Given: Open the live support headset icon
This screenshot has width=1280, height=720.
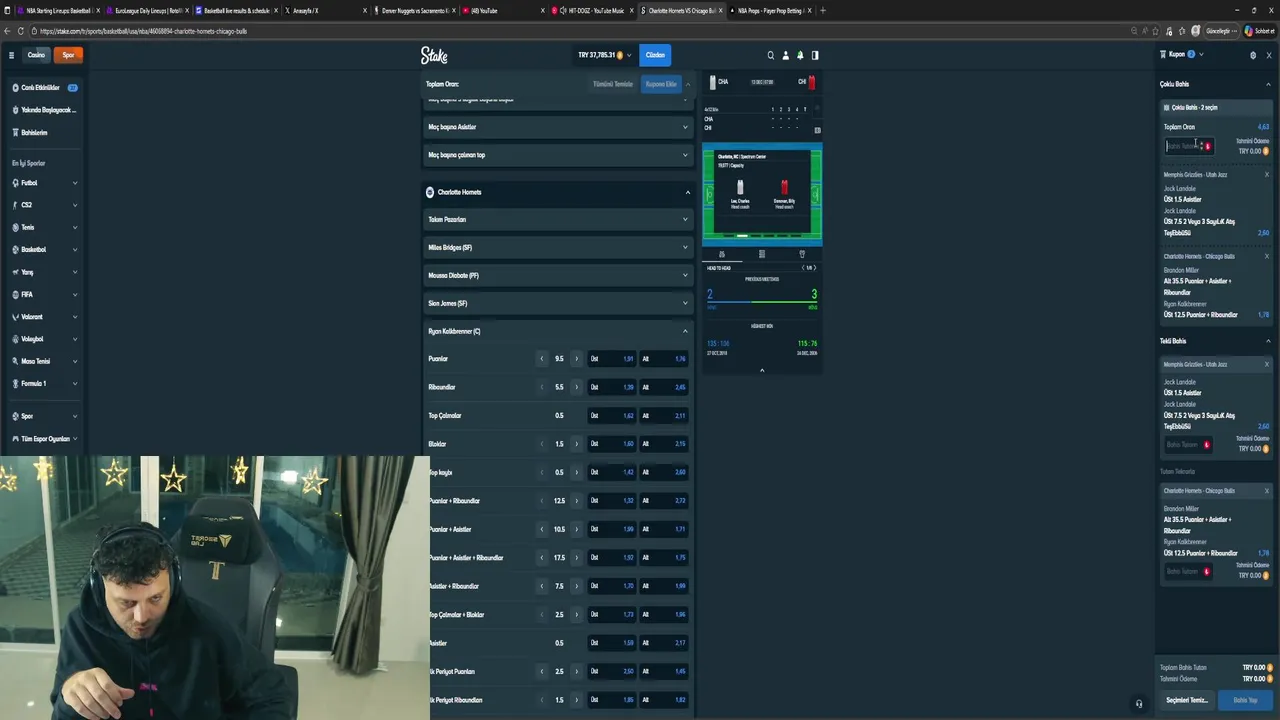Looking at the screenshot, I should (1138, 704).
